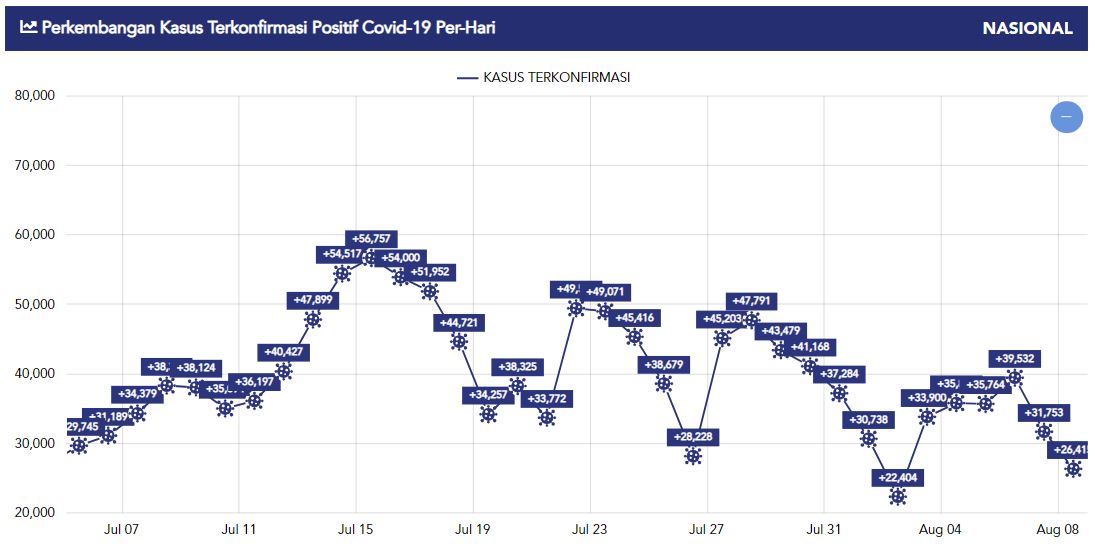1095x550 pixels.
Task: Select the +30,738 data point icon
Action: click(868, 438)
